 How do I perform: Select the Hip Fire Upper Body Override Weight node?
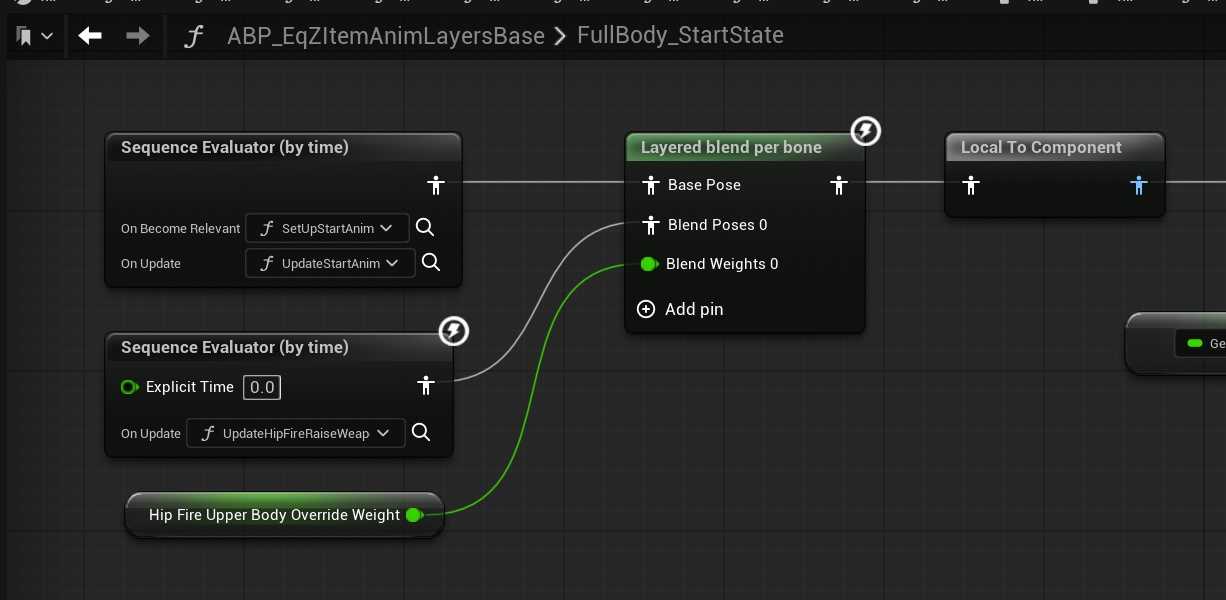[273, 515]
